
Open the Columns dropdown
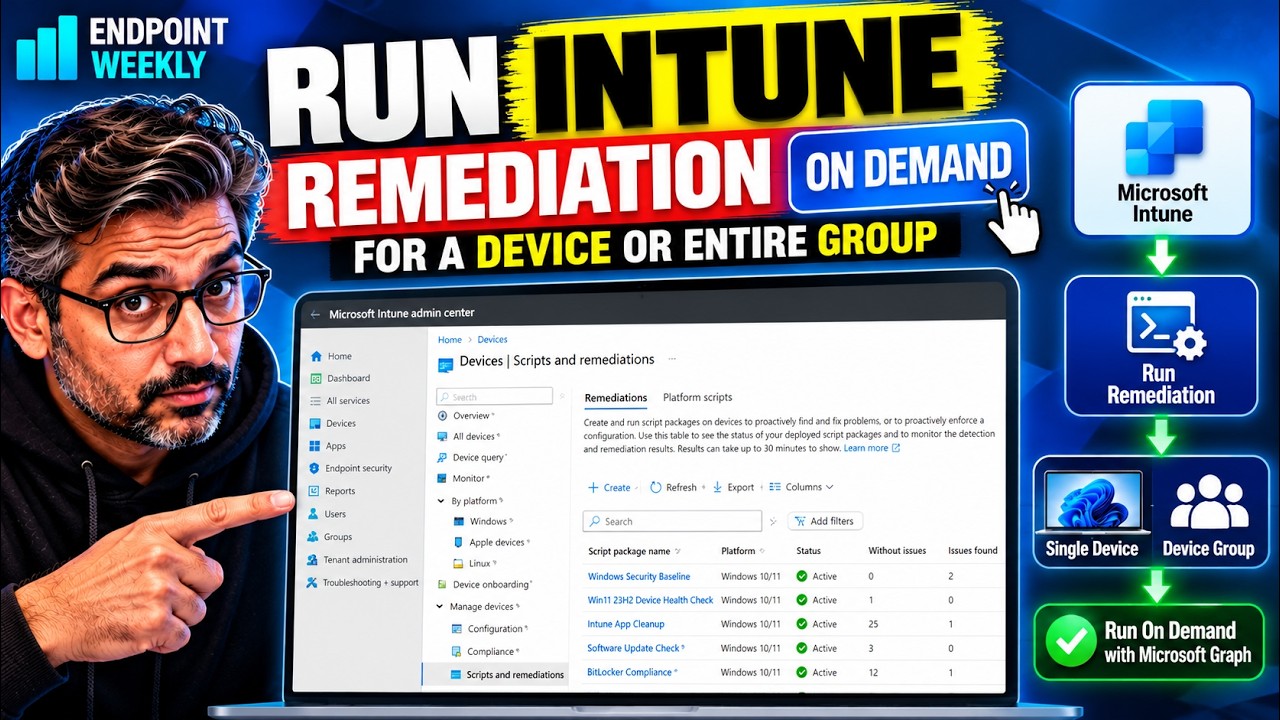pyautogui.click(x=801, y=488)
